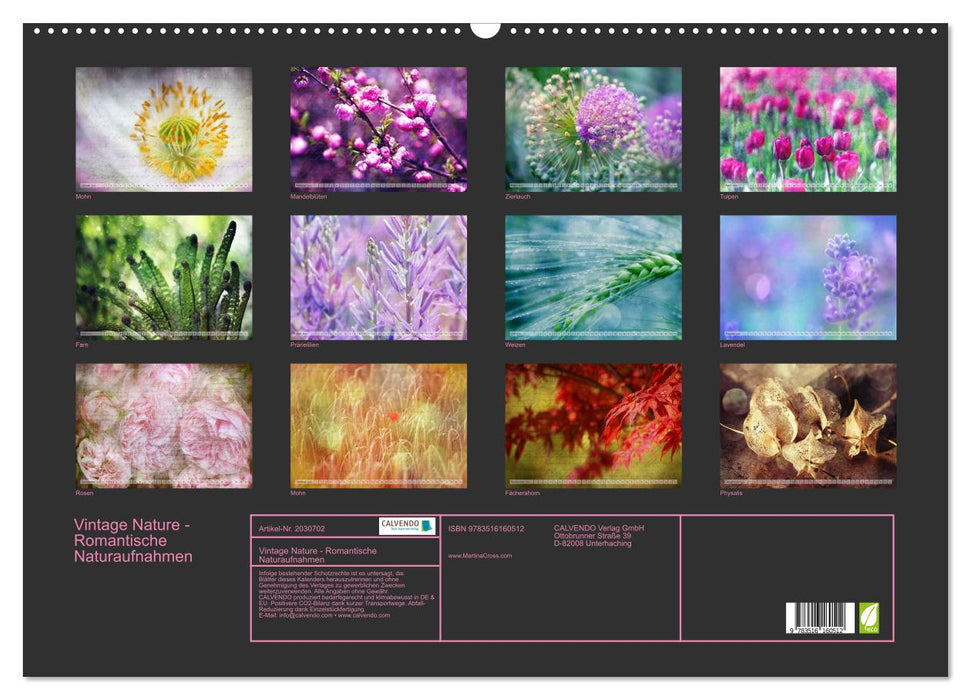
Task: Click the Physalis dried seed pods image
Action: 809,425
